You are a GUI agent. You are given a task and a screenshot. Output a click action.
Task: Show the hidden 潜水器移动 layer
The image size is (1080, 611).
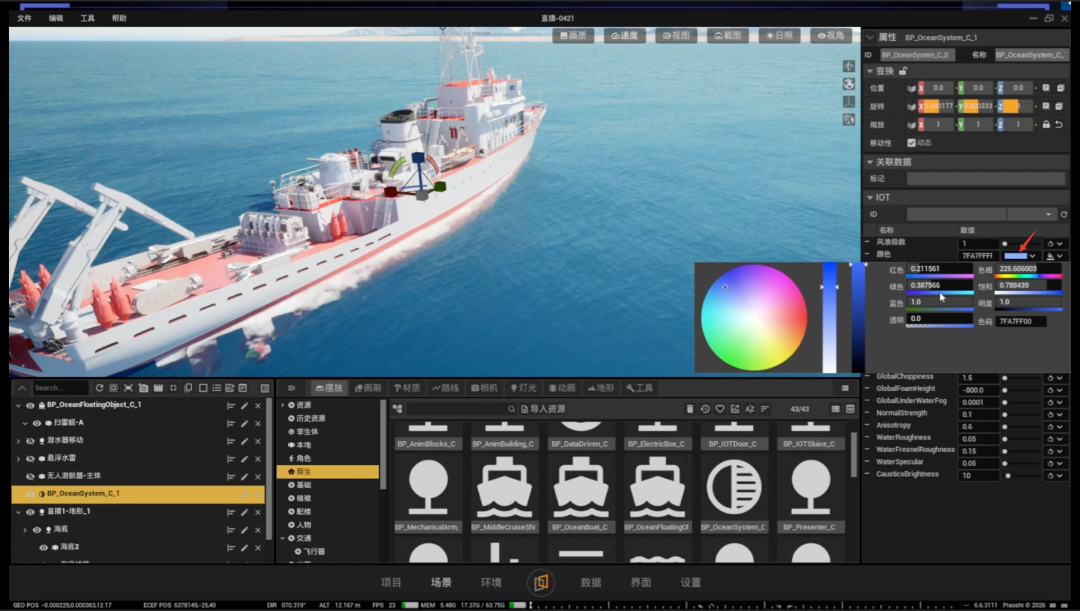point(30,441)
